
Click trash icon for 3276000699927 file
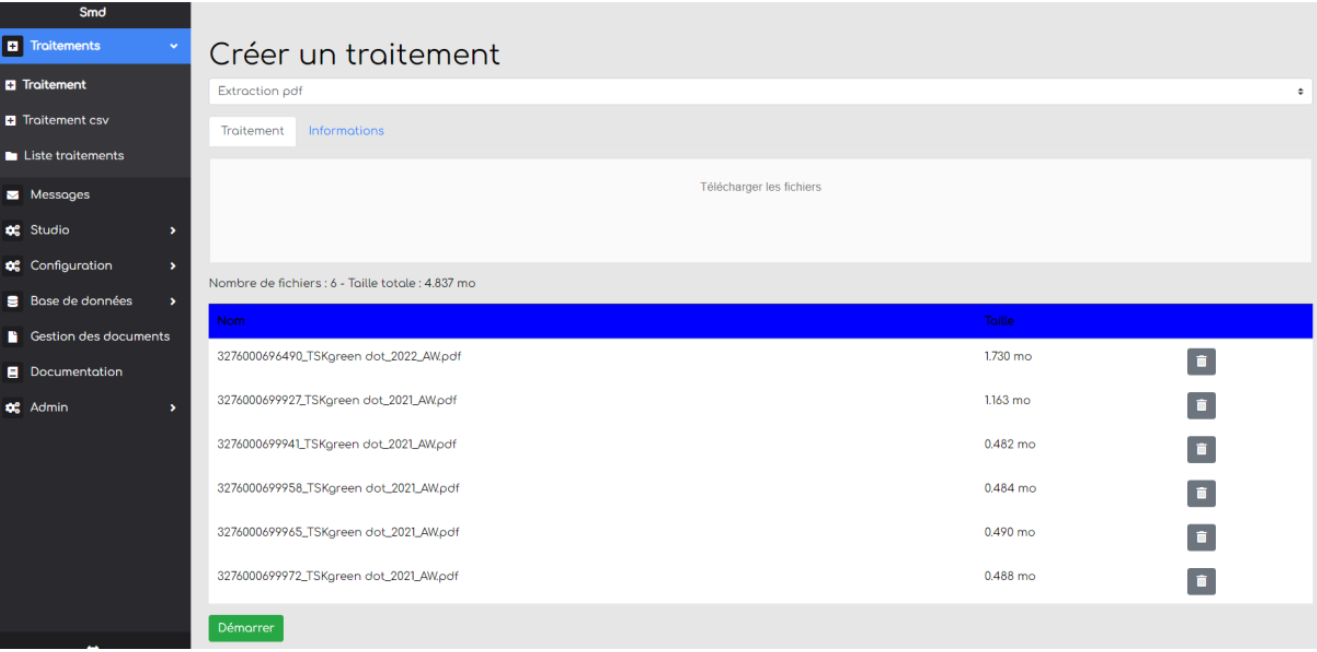tap(1201, 405)
